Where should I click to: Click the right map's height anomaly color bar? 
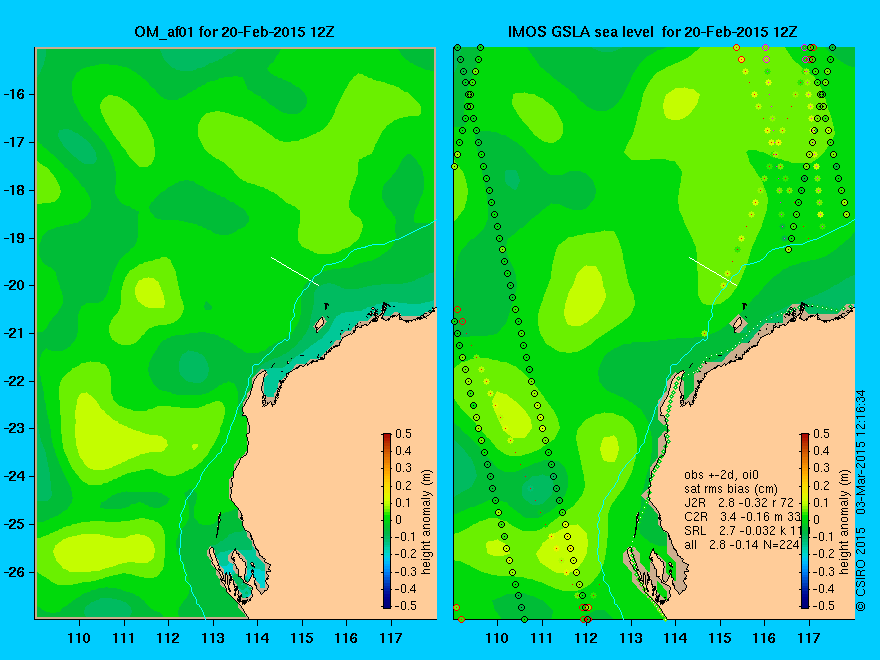(805, 520)
